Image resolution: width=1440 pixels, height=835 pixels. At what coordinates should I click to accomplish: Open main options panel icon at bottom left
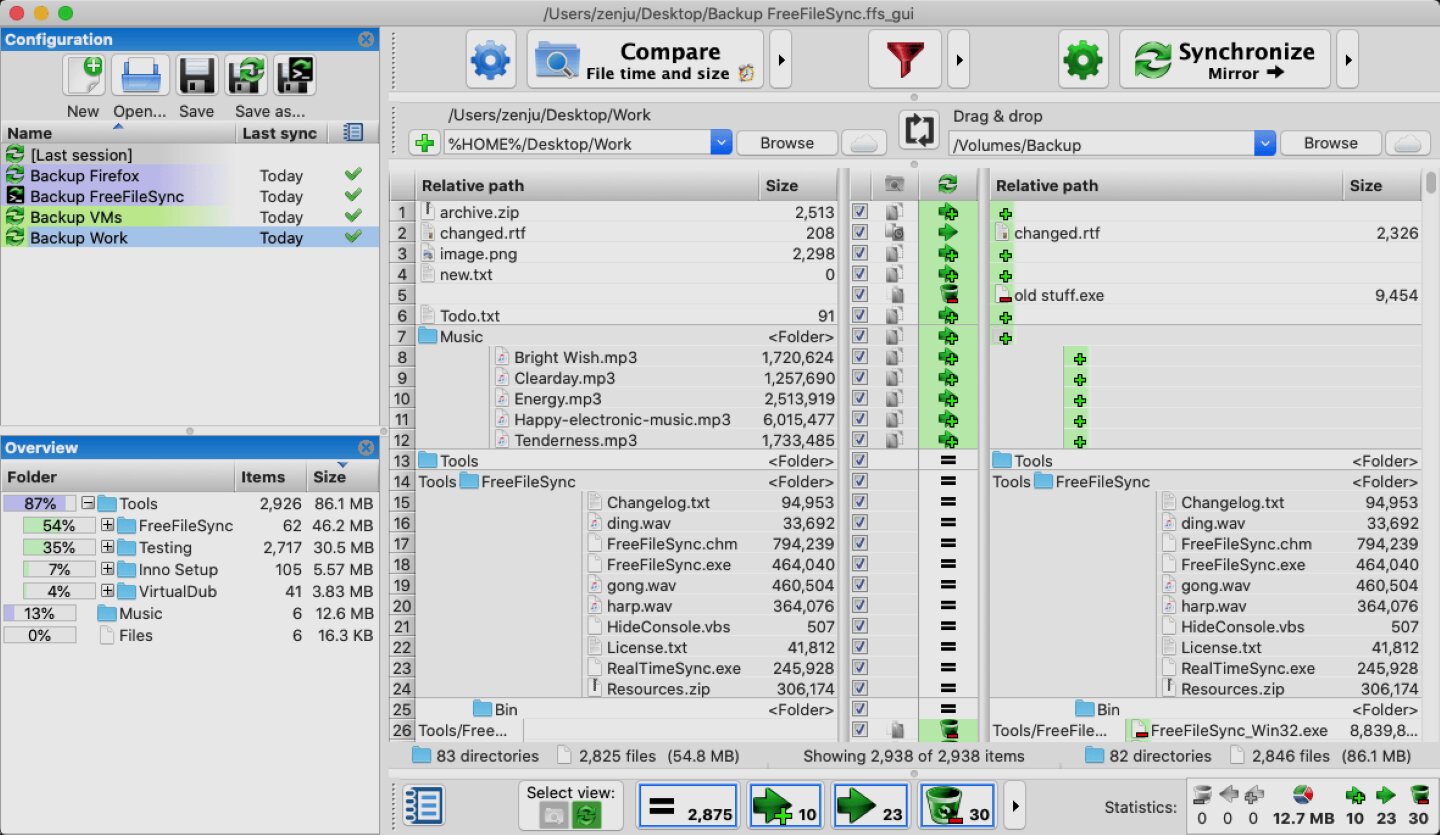(421, 805)
